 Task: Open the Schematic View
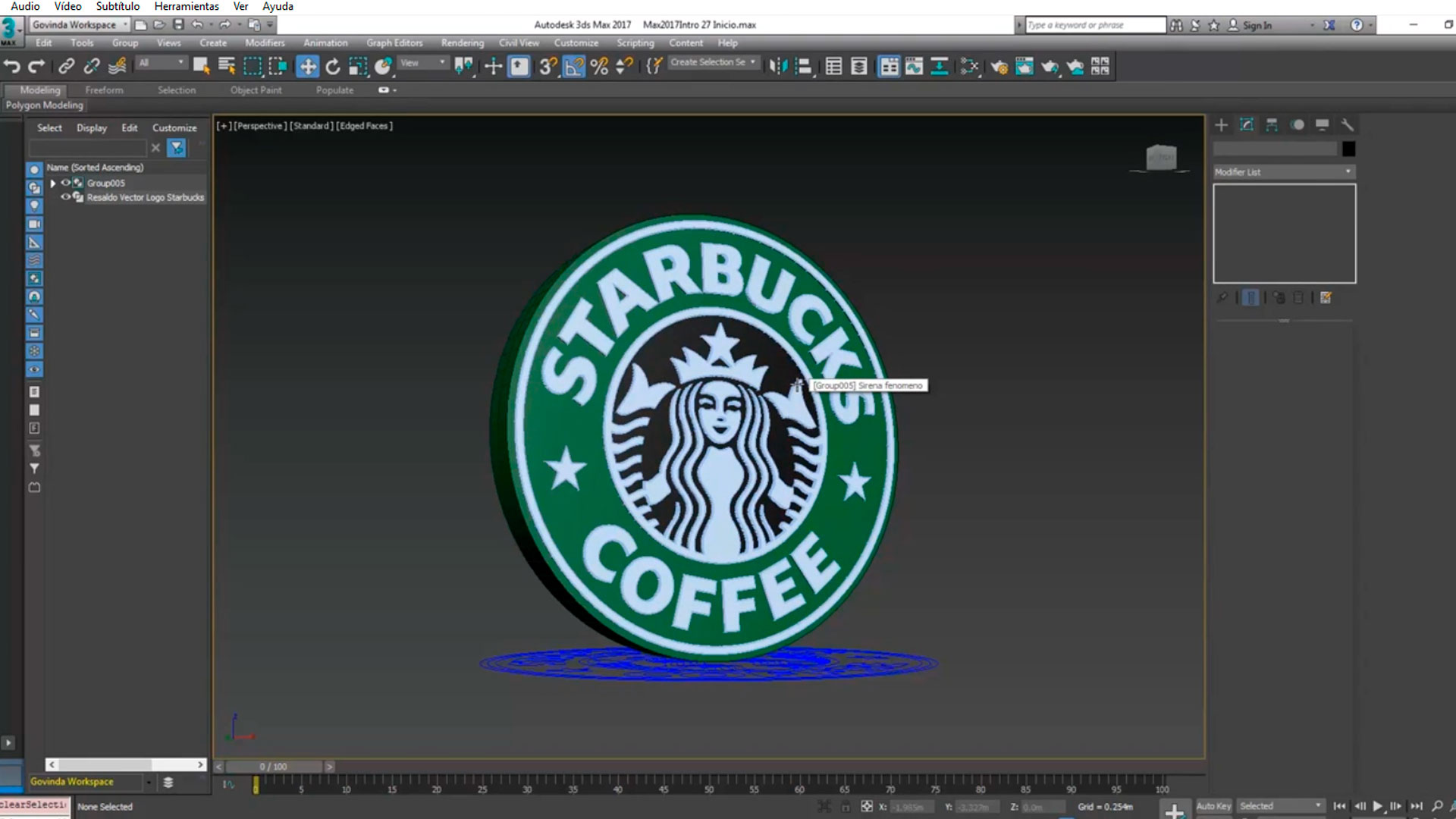[939, 67]
